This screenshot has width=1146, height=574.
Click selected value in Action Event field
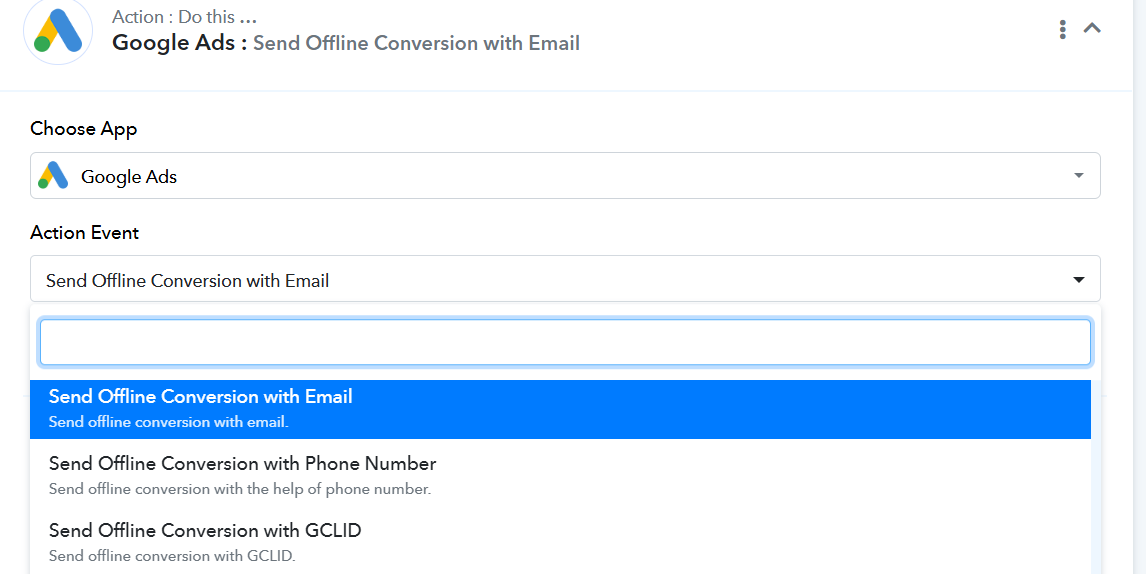[x=187, y=281]
